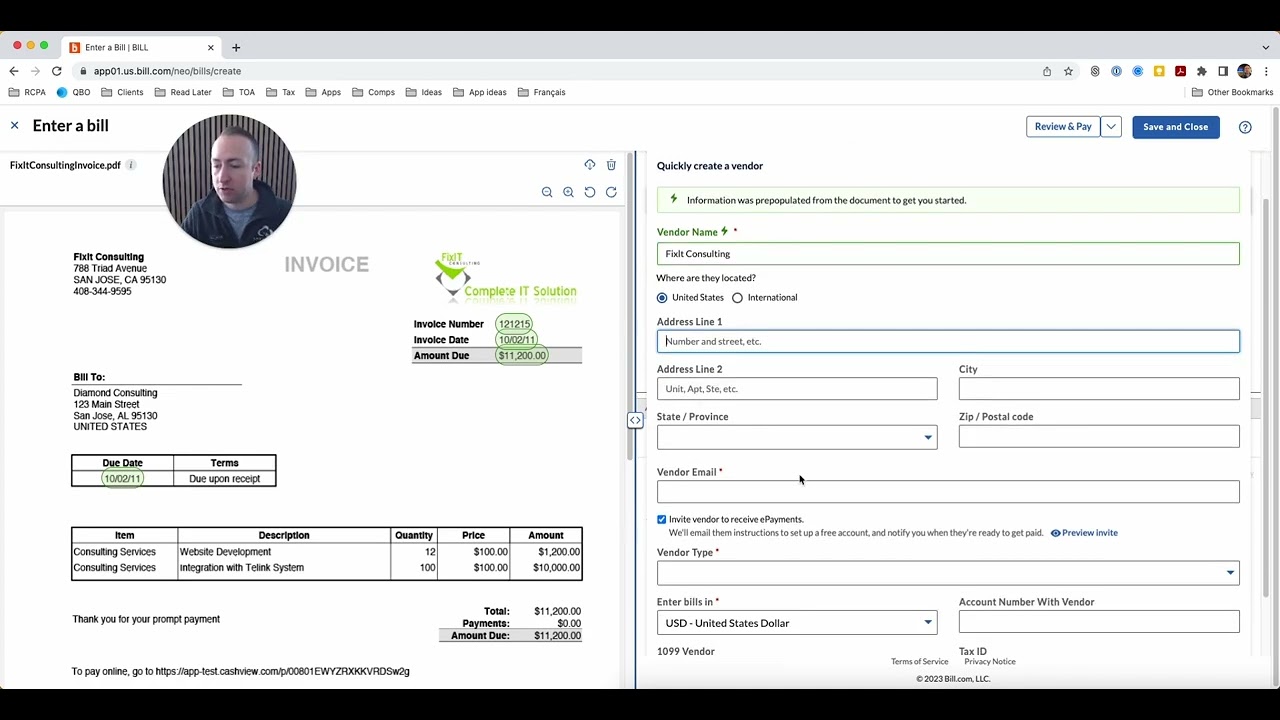This screenshot has width=1280, height=720.
Task: Open the Tax bookmark folder
Action: (280, 92)
